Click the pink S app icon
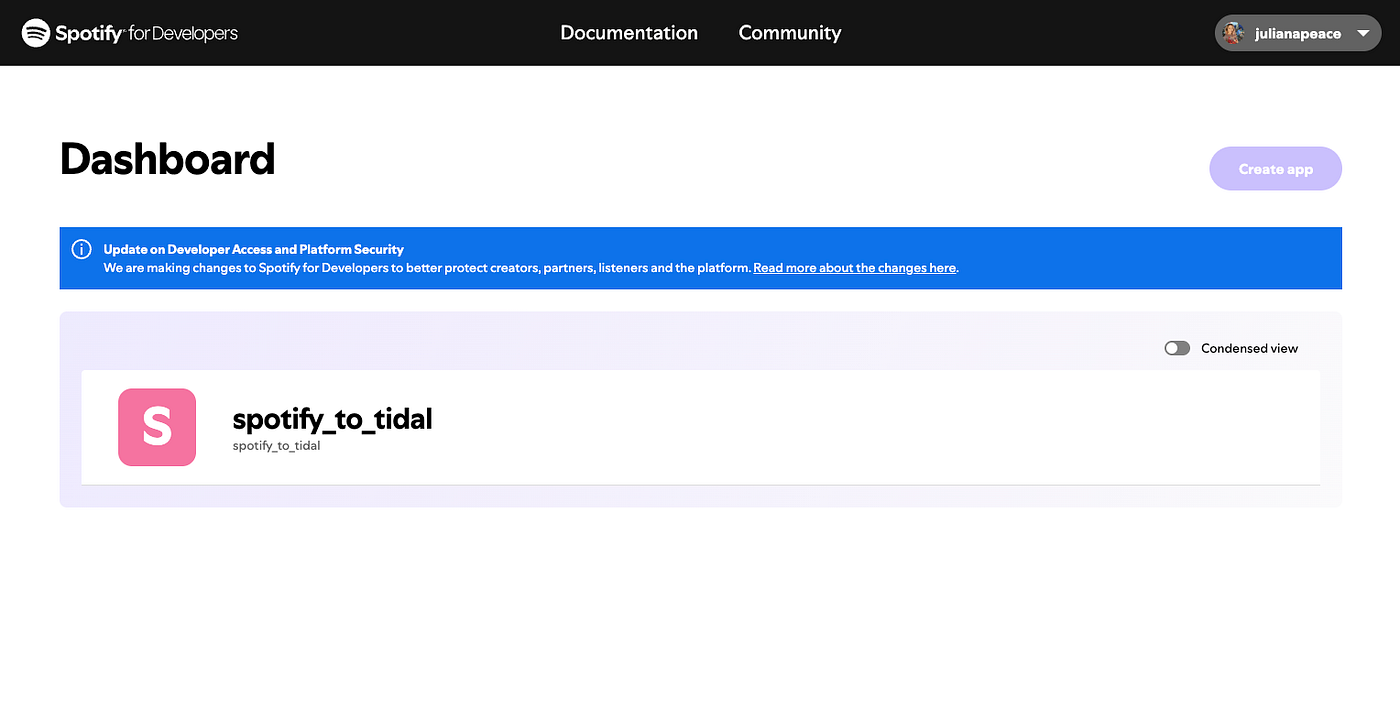The height and width of the screenshot is (720, 1400). [x=157, y=427]
